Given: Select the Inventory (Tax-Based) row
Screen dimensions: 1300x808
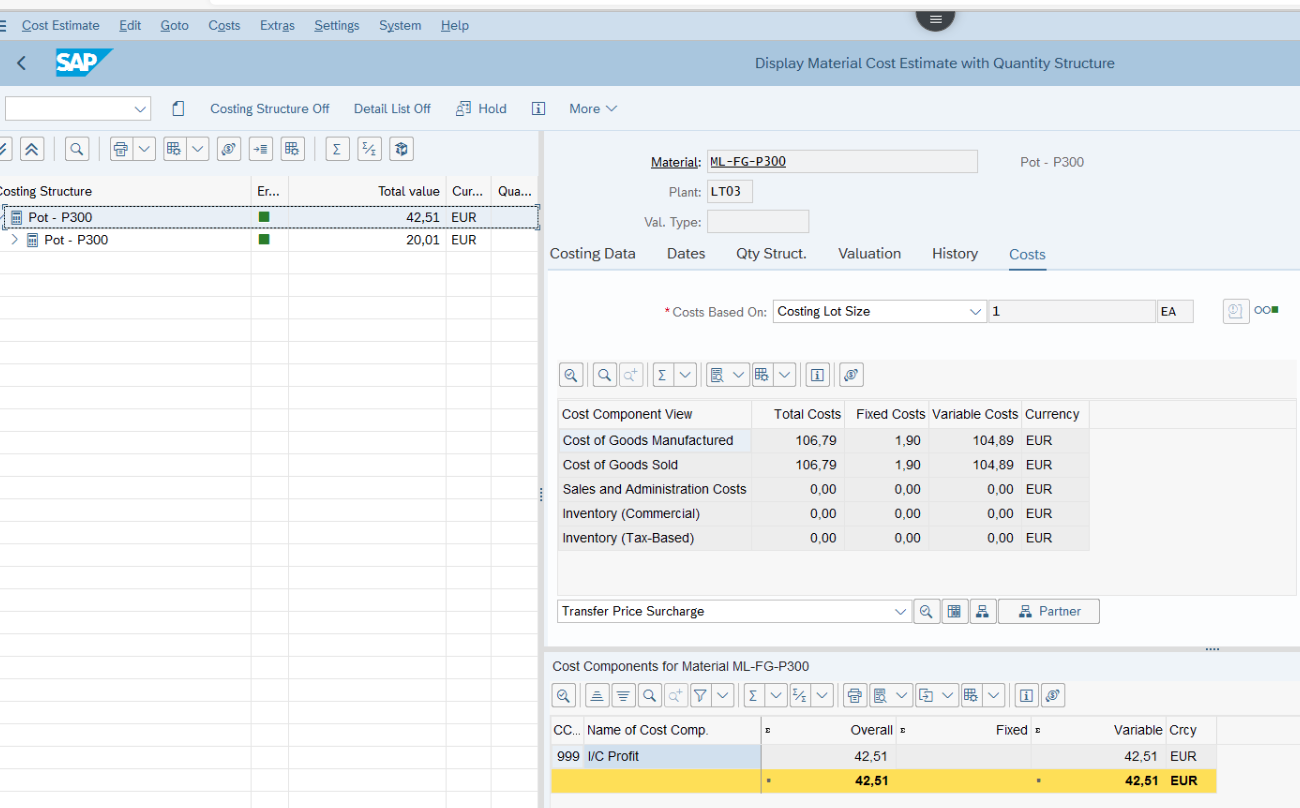Looking at the screenshot, I should (823, 538).
